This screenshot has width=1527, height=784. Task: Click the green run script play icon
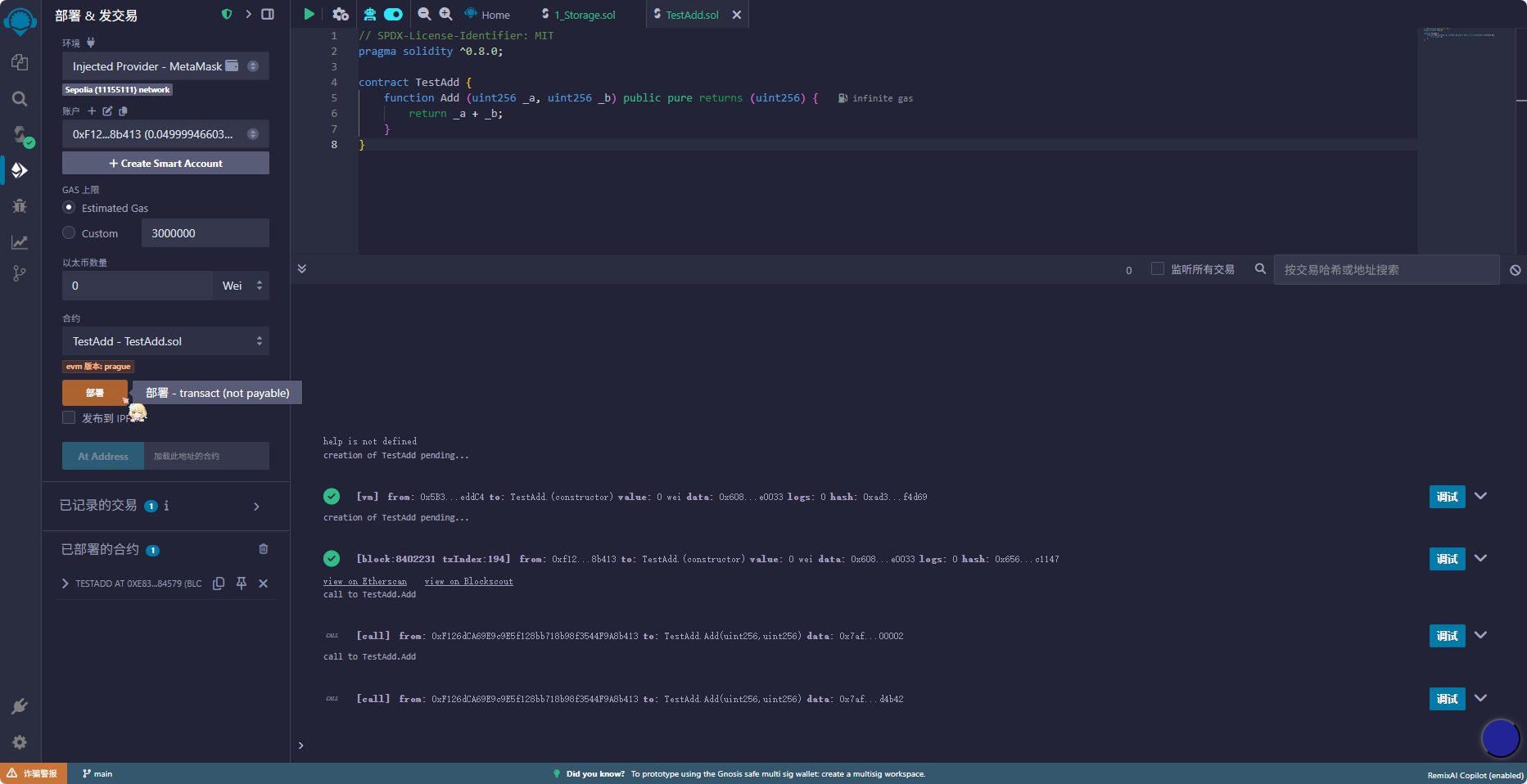[309, 14]
